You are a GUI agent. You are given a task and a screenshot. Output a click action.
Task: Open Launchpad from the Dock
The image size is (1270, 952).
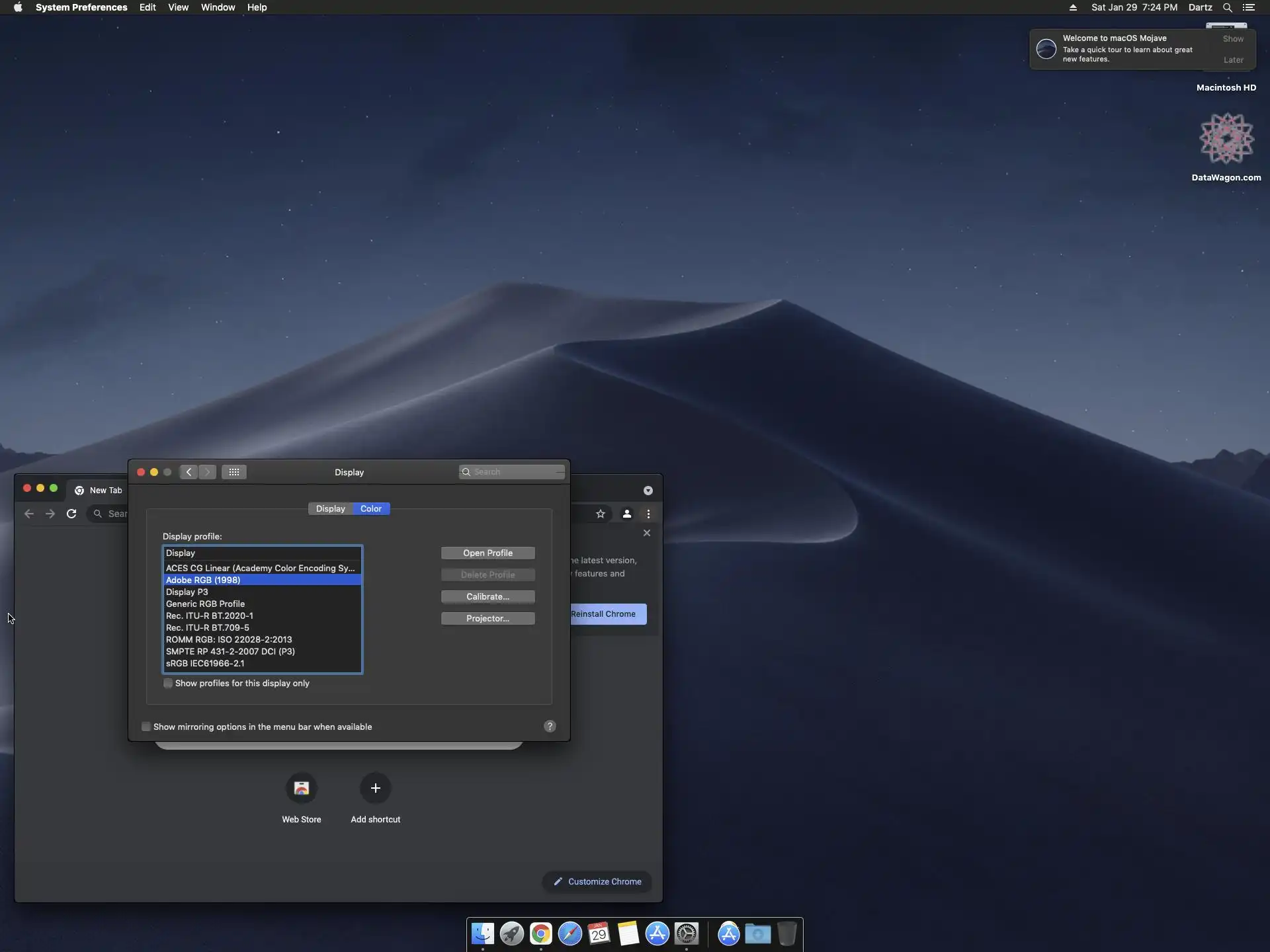(511, 934)
